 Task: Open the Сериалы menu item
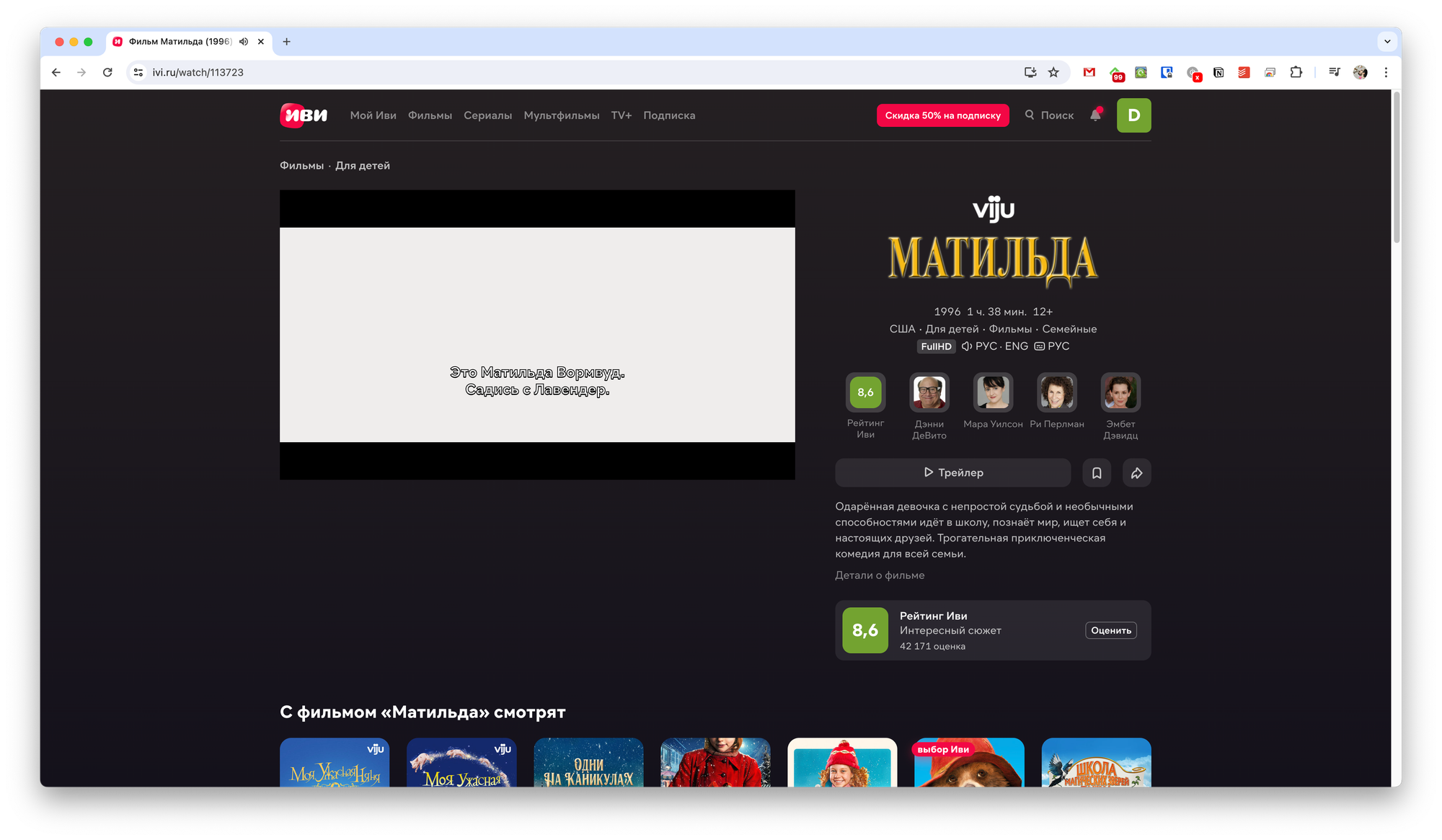point(487,115)
